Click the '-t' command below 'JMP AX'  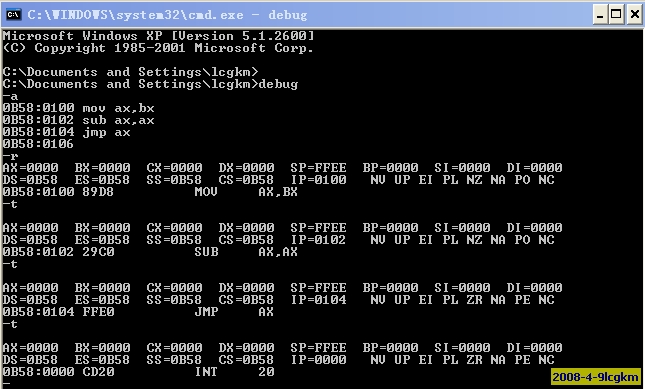coord(11,324)
